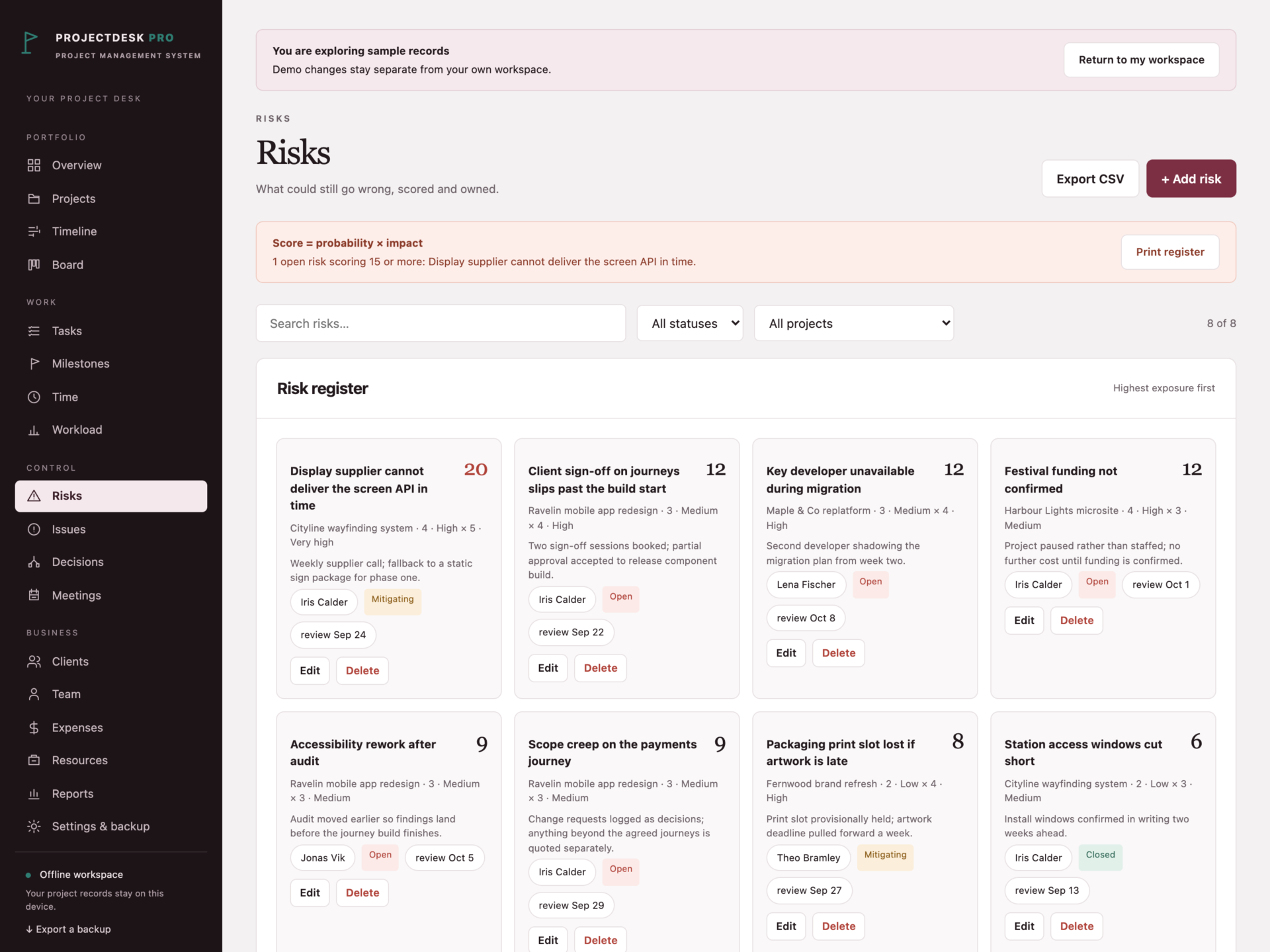Click the Theo Bramley owner chip
1270x952 pixels.
point(808,857)
